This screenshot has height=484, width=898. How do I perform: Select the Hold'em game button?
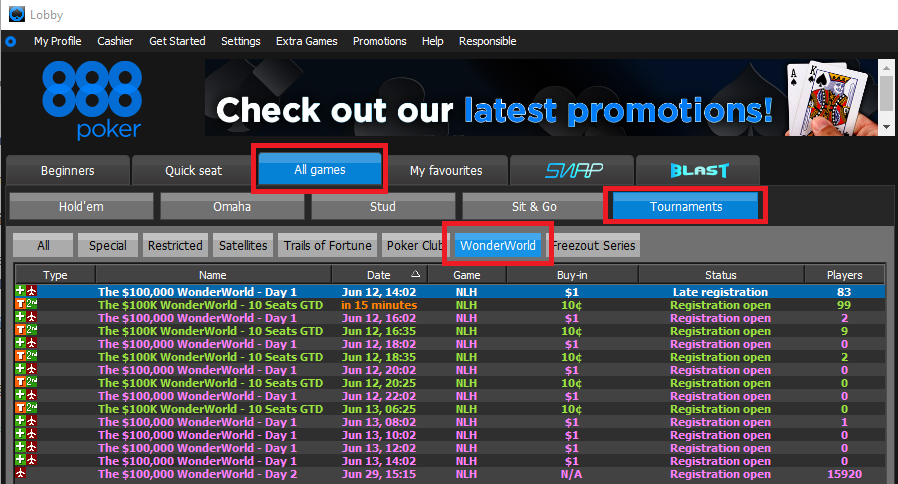(x=81, y=206)
